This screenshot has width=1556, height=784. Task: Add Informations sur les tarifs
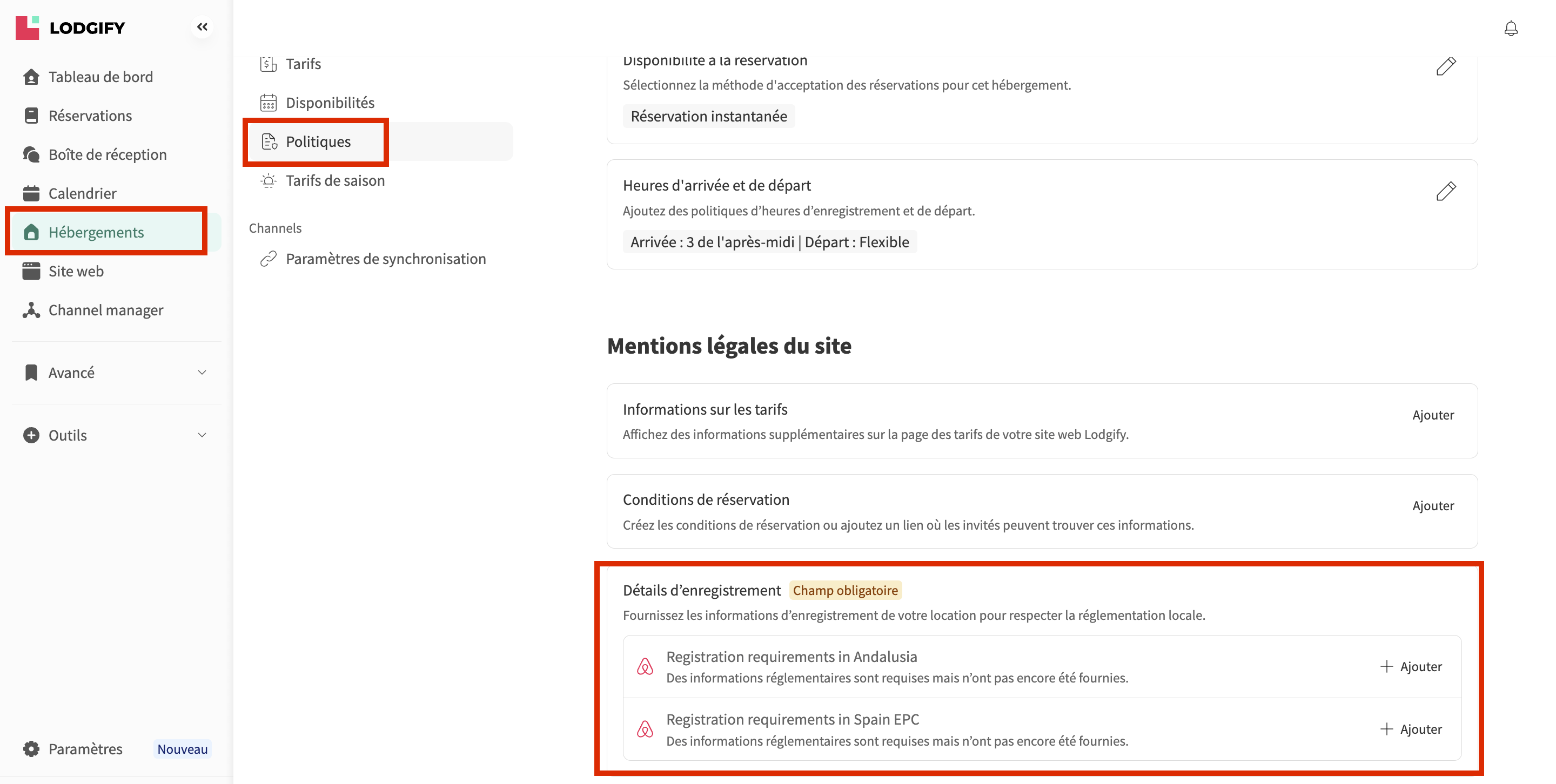[x=1432, y=415]
